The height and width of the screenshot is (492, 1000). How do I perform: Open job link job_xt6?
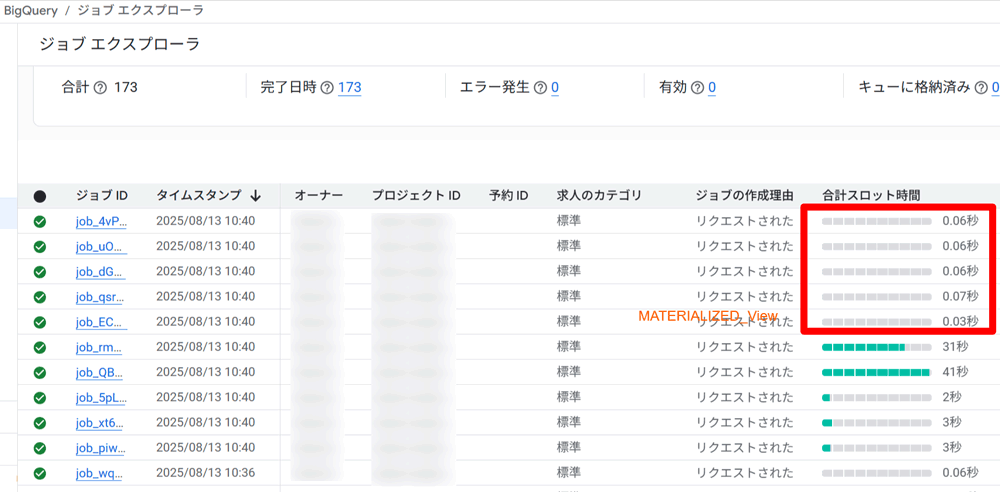click(x=100, y=423)
